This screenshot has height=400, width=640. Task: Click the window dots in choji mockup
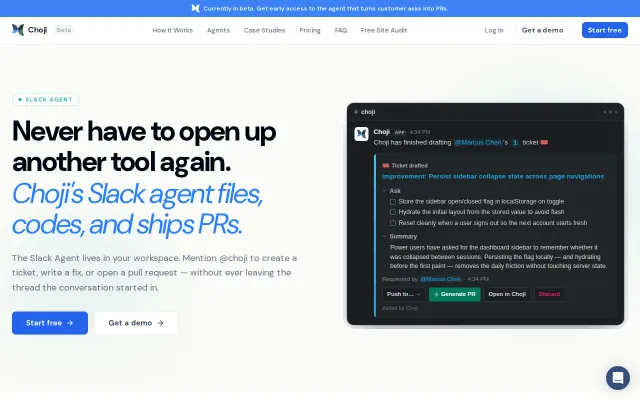[610, 112]
